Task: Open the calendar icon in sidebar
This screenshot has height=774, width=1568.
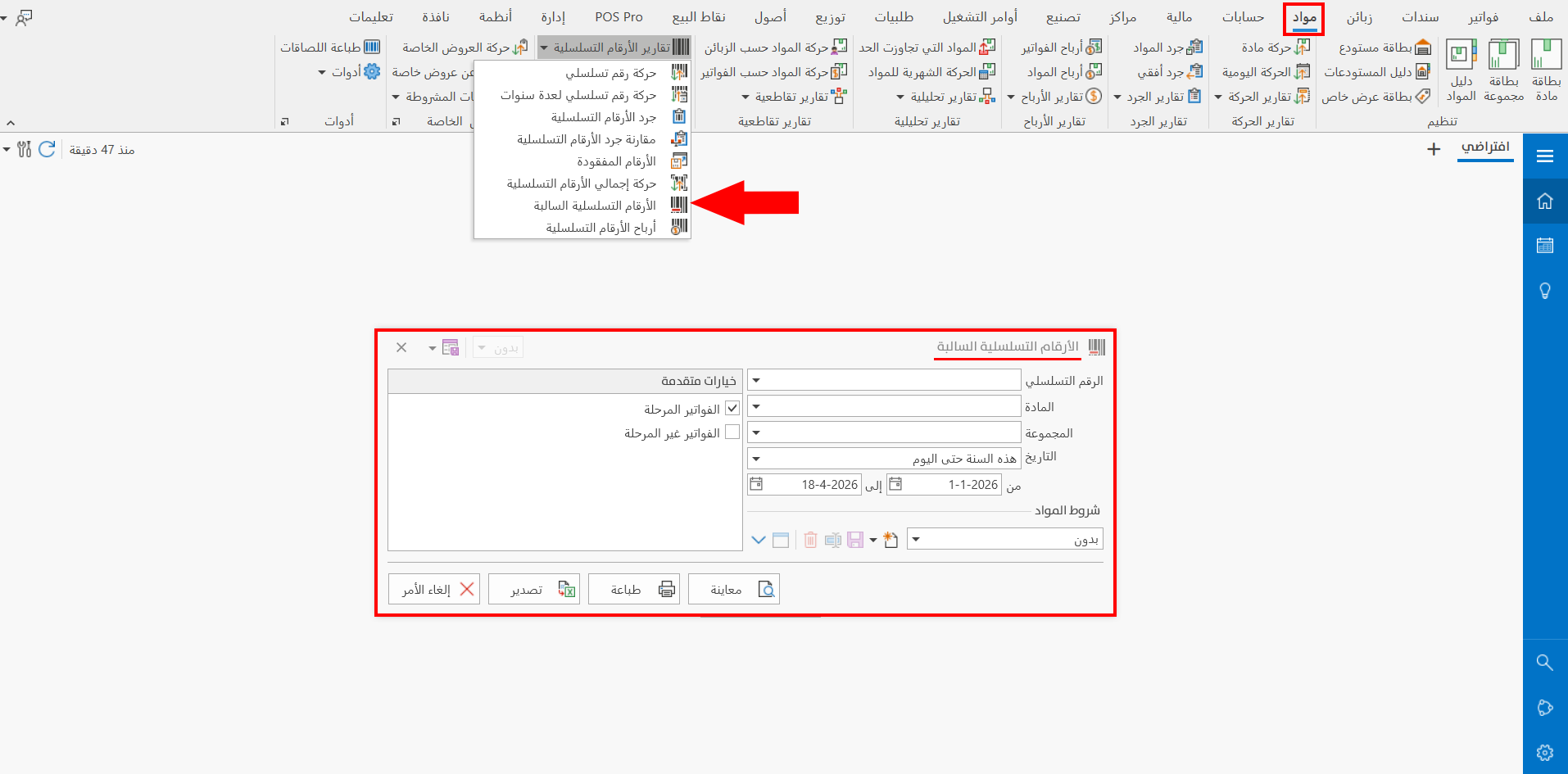Action: click(x=1545, y=245)
